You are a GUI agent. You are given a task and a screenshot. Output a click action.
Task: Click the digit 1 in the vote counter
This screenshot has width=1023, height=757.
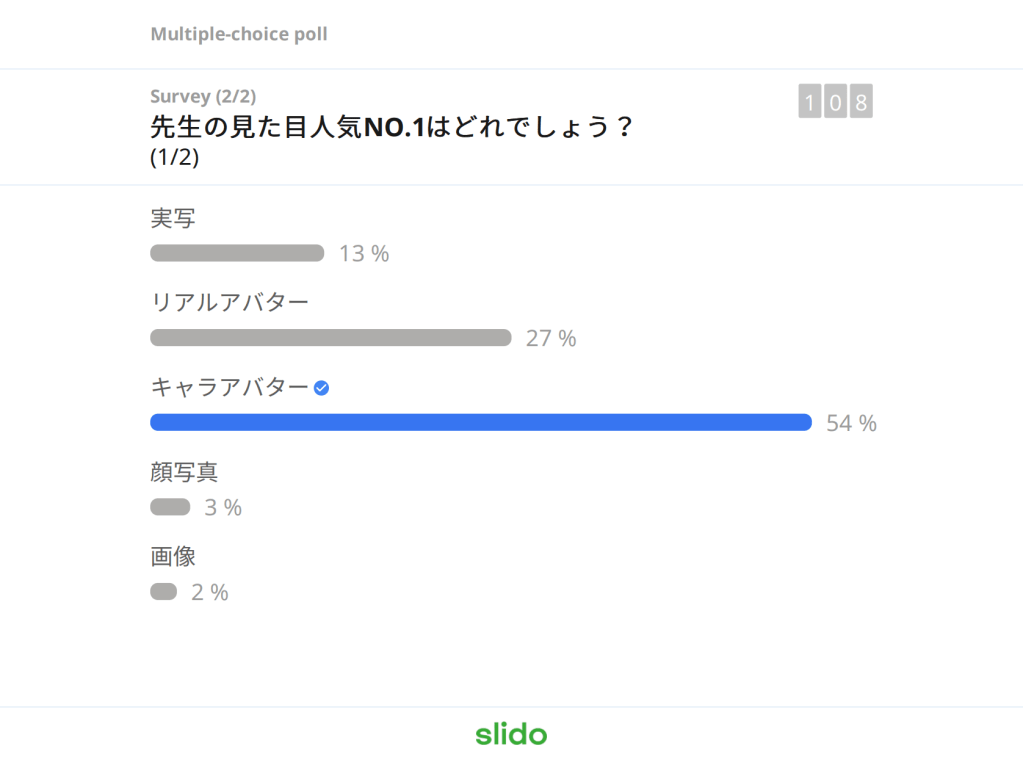(810, 102)
